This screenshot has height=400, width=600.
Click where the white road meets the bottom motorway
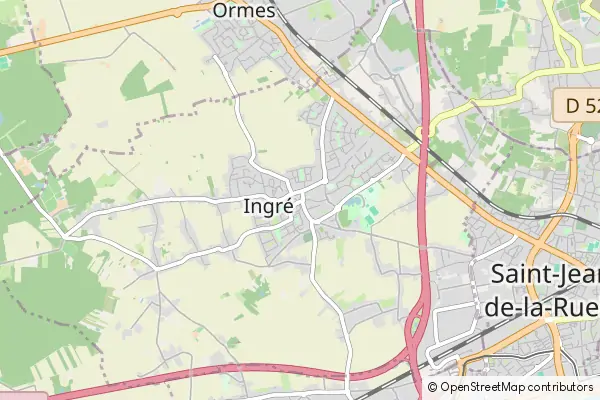pos(348,376)
